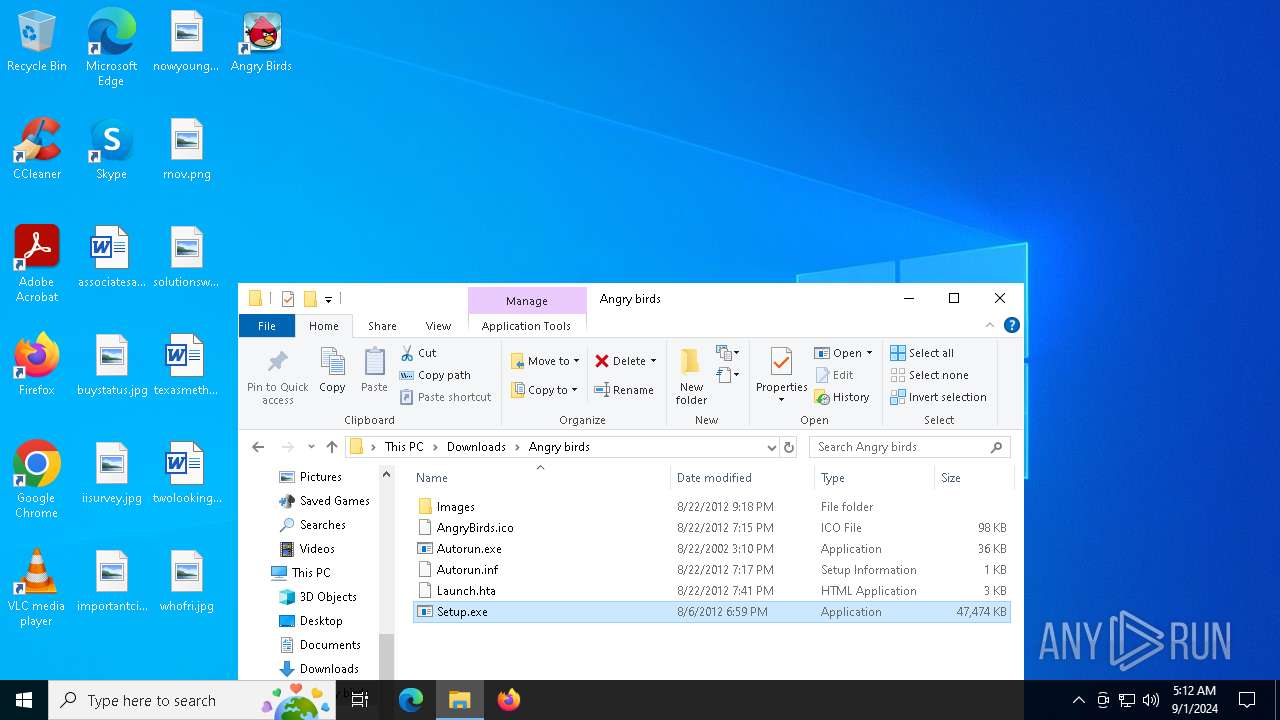This screenshot has width=1280, height=720.
Task: Refresh the Angry birds folder
Action: point(789,447)
